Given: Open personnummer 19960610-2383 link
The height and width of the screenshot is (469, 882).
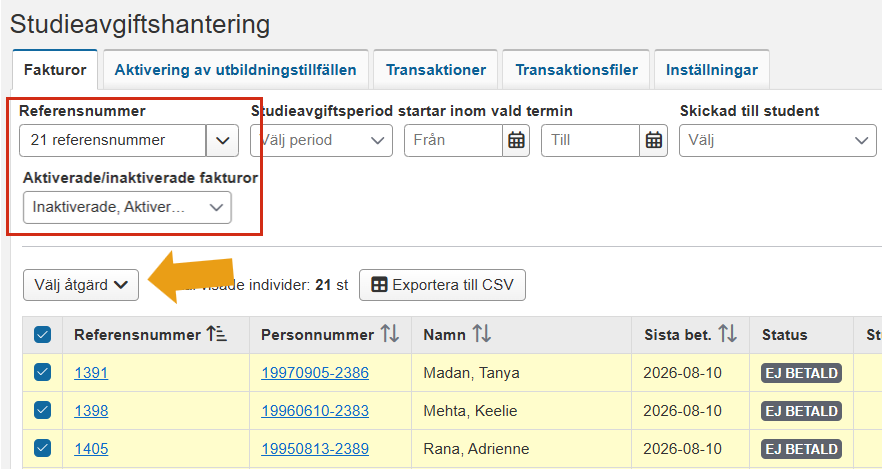Looking at the screenshot, I should coord(315,411).
